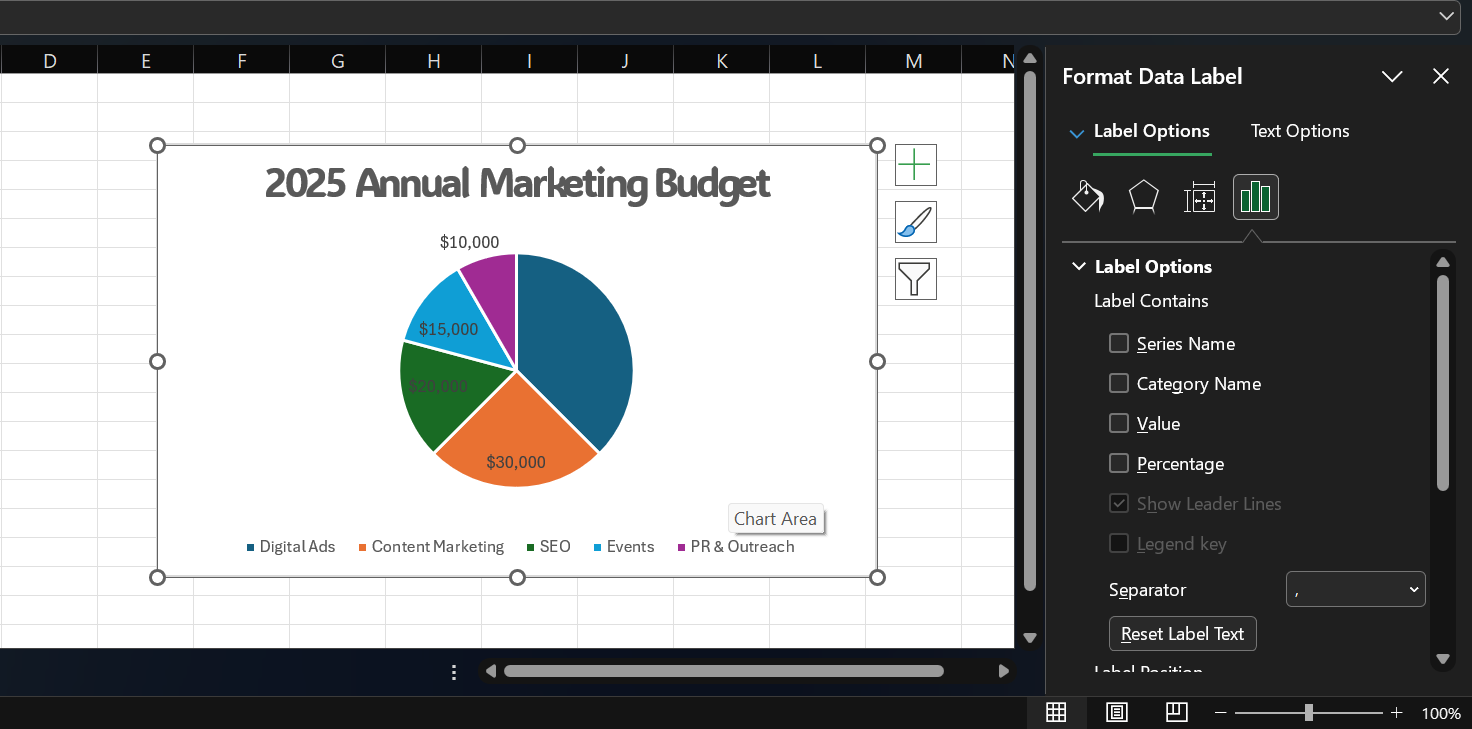Screen dimensions: 1472x729
Task: Collapse the Label Options section
Action: coord(1079,267)
